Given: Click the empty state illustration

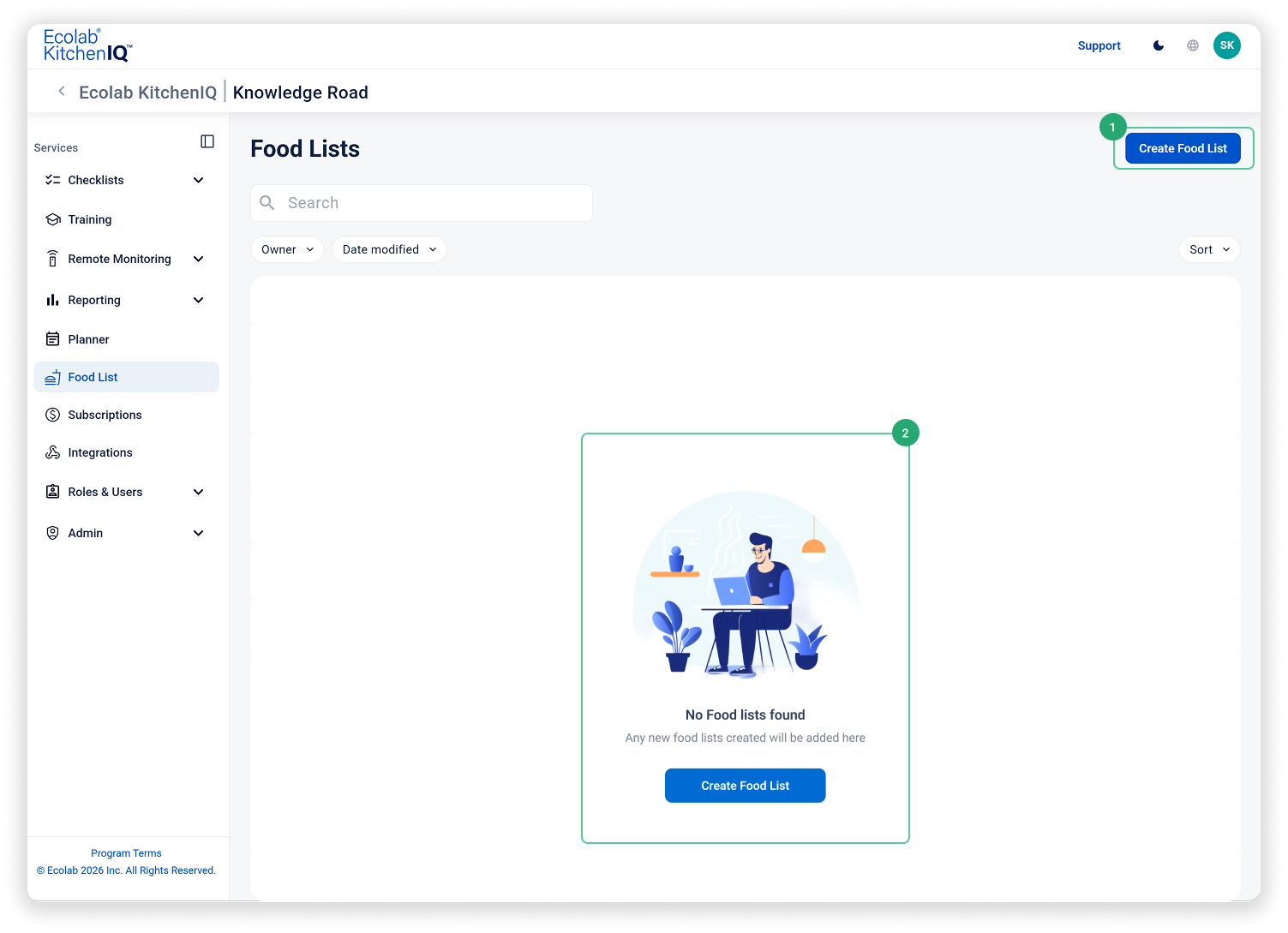Looking at the screenshot, I should click(746, 584).
